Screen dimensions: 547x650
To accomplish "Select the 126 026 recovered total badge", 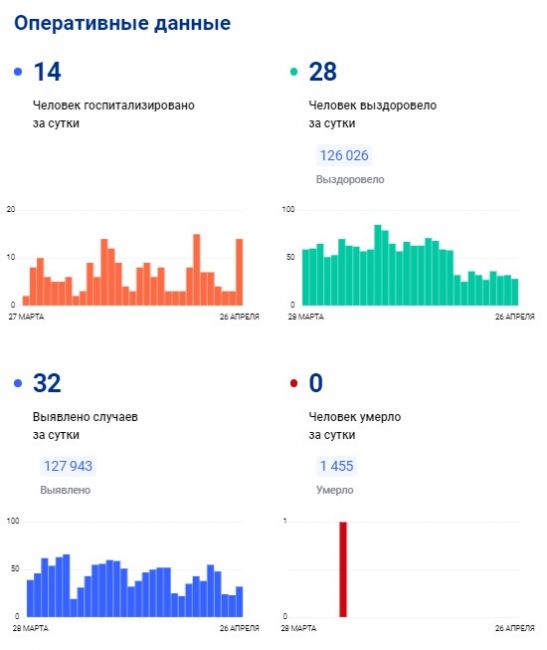I will tap(344, 155).
